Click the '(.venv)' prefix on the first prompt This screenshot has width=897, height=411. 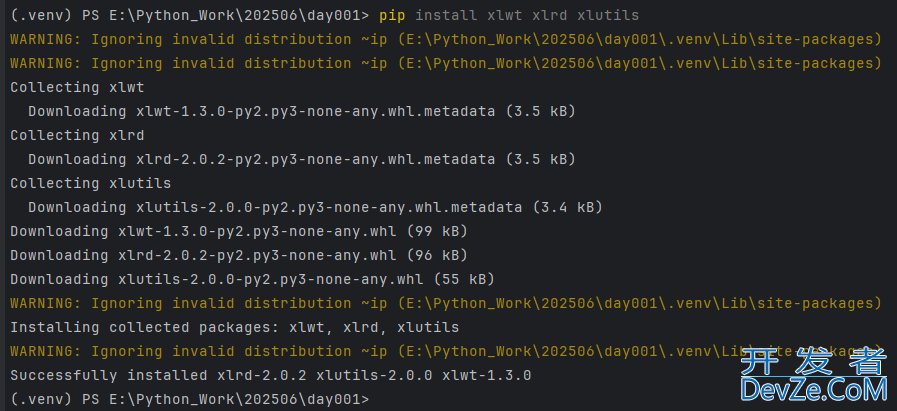point(36,15)
